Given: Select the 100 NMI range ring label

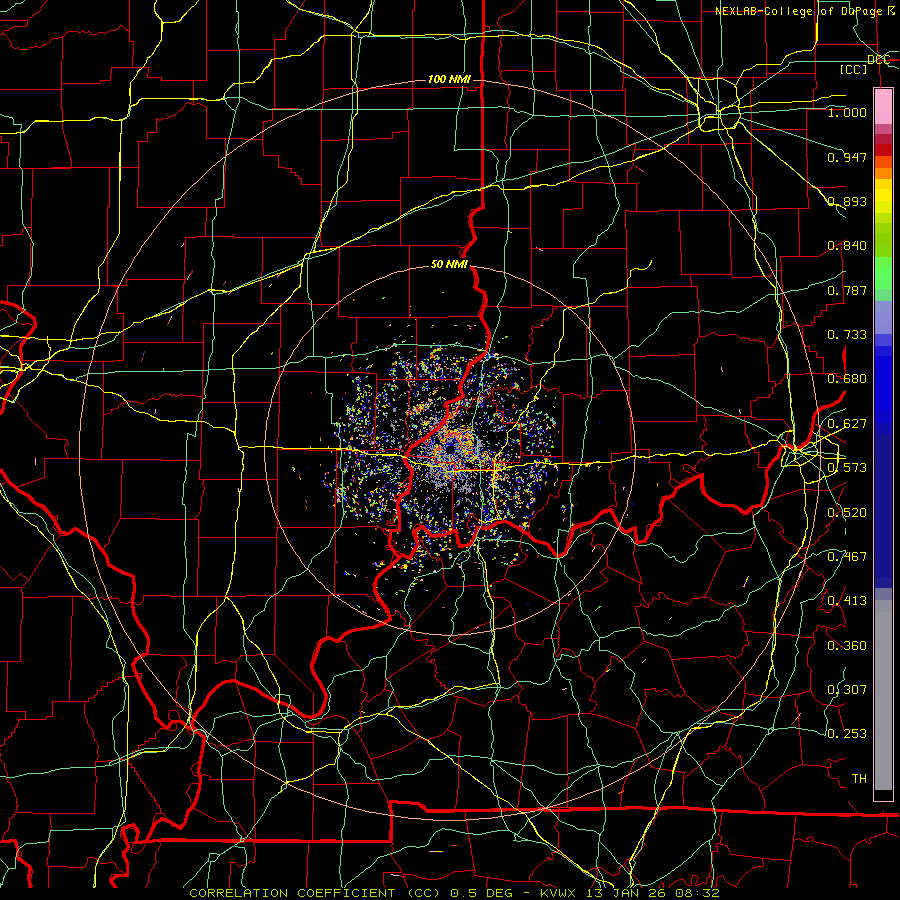Looking at the screenshot, I should click(x=449, y=79).
